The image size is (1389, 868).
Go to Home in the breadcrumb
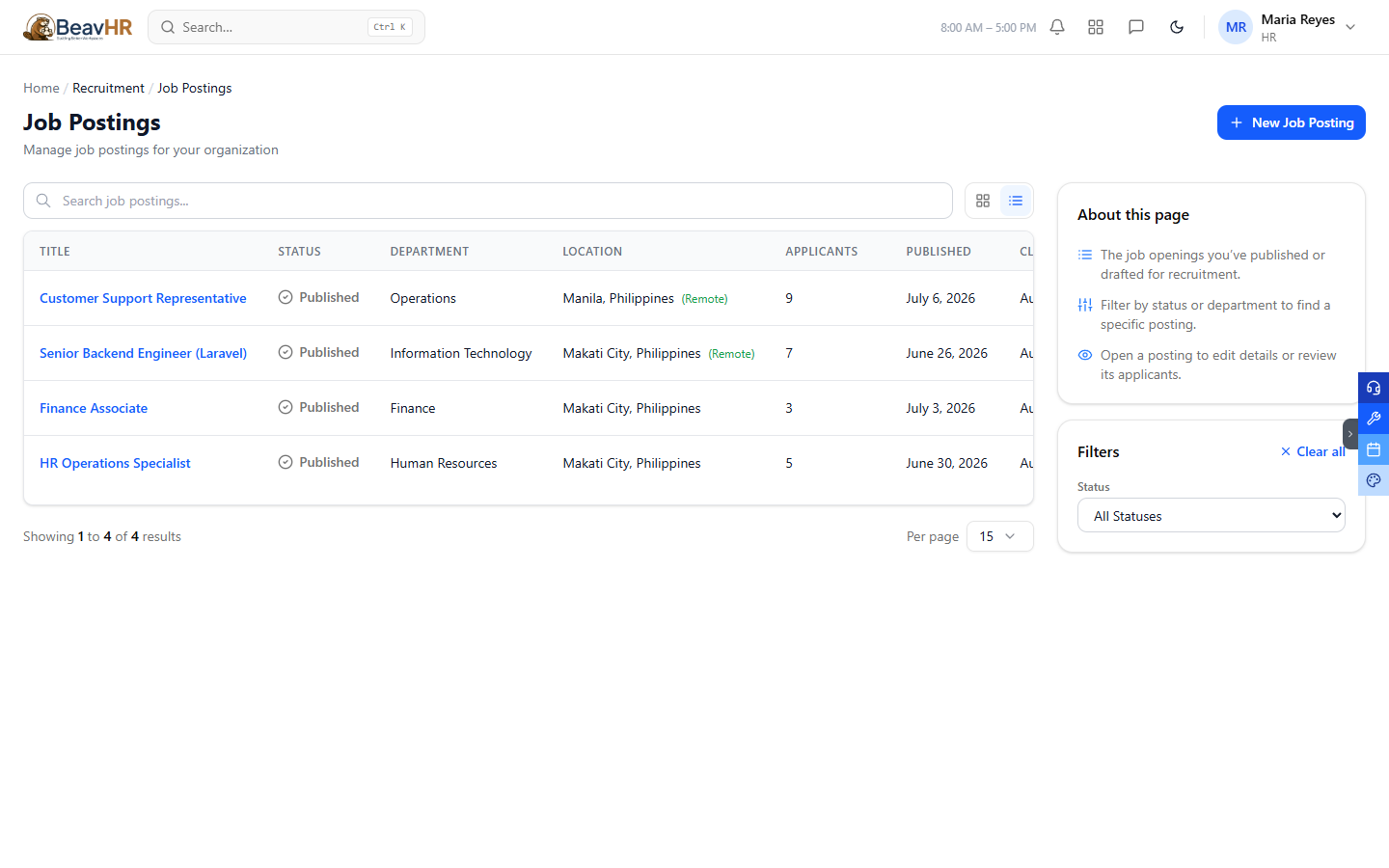[41, 88]
